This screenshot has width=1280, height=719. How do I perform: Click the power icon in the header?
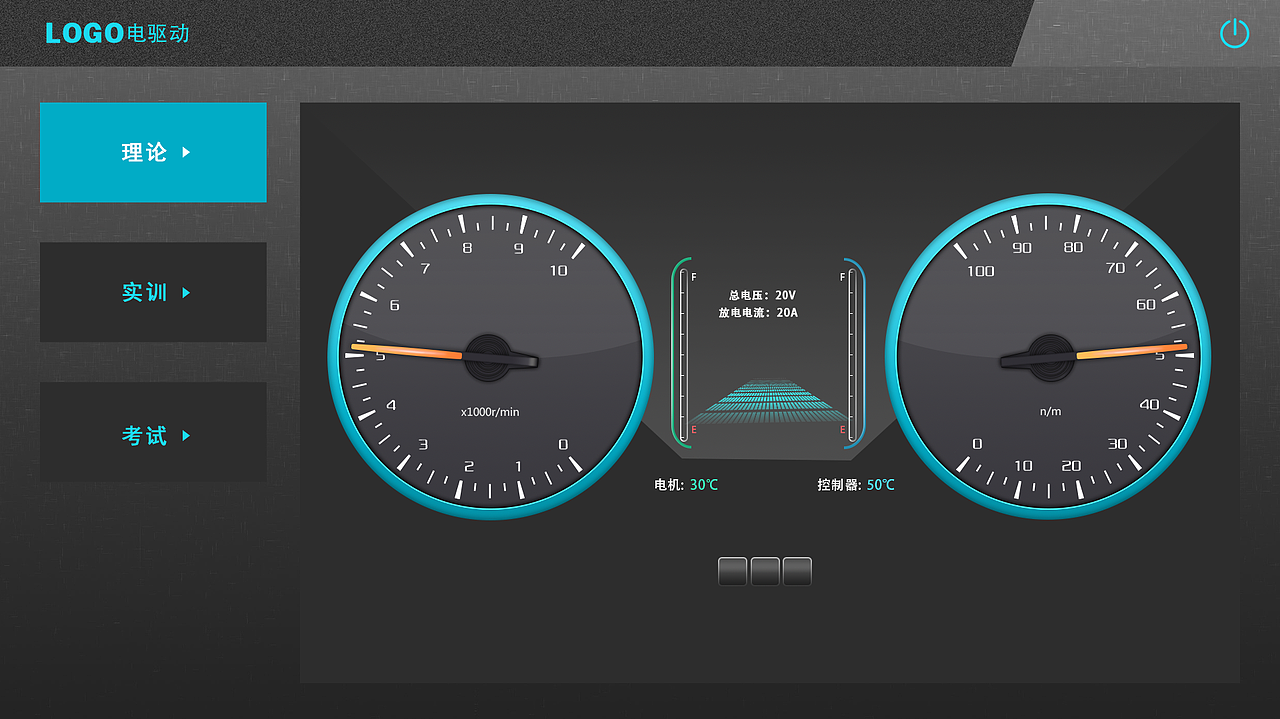coord(1235,33)
